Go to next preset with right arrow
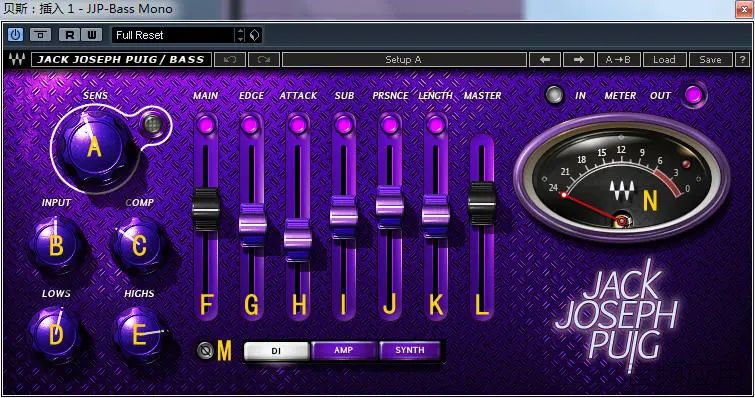Image resolution: width=755 pixels, height=398 pixels. 579,60
